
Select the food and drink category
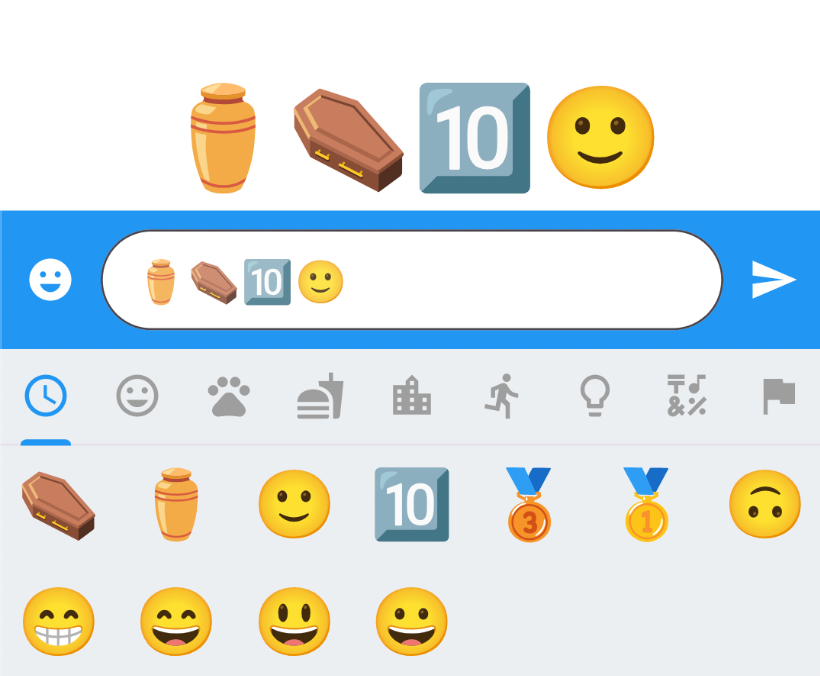(320, 396)
